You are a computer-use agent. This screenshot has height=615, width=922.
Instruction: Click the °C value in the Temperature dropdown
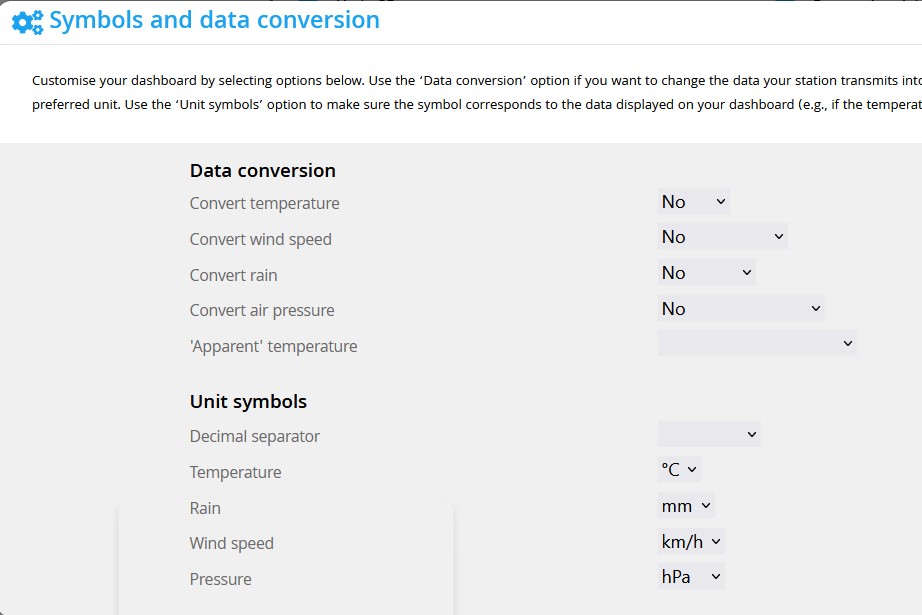tap(672, 468)
